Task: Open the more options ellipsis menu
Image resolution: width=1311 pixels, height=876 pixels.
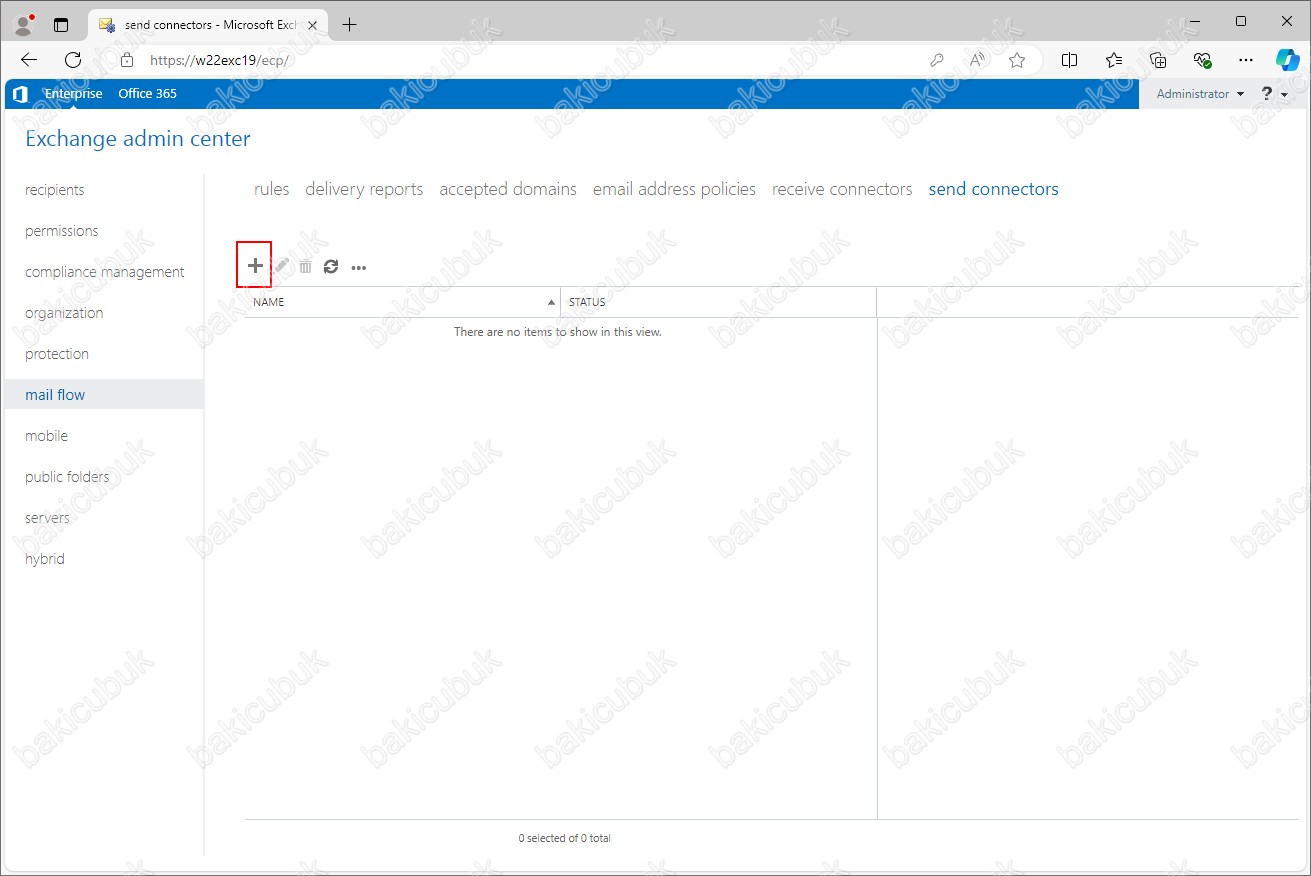Action: click(x=359, y=268)
